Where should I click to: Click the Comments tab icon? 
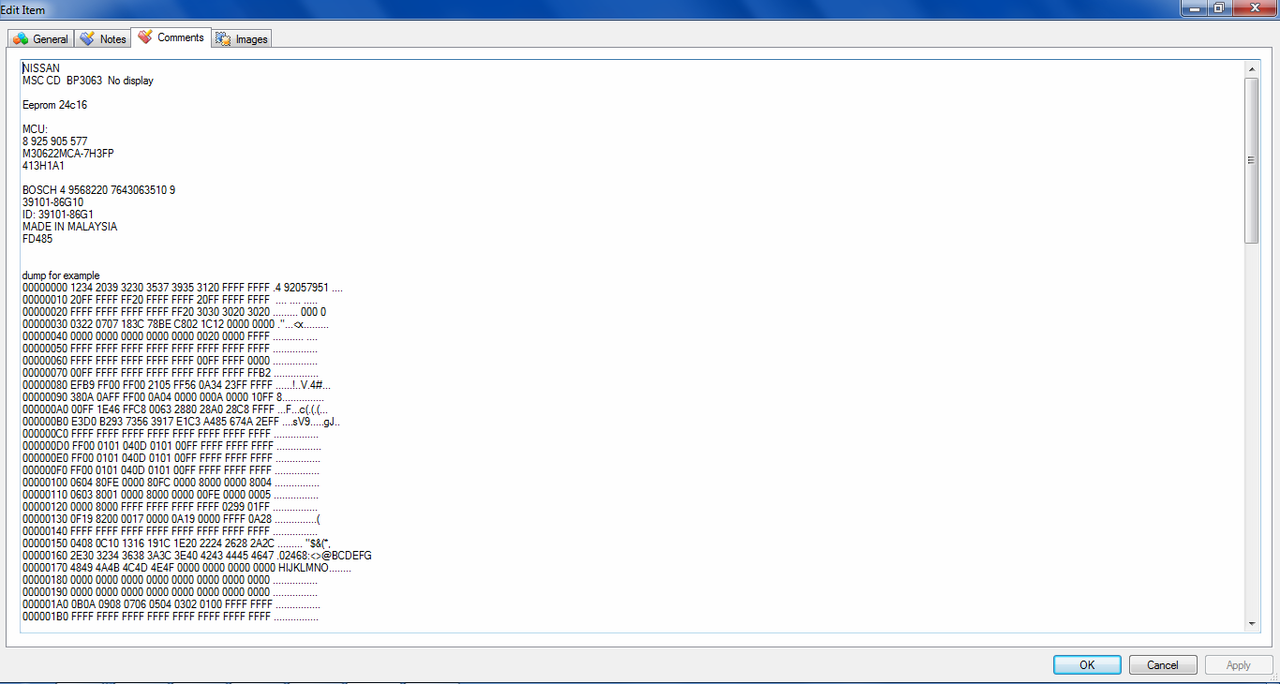point(146,37)
